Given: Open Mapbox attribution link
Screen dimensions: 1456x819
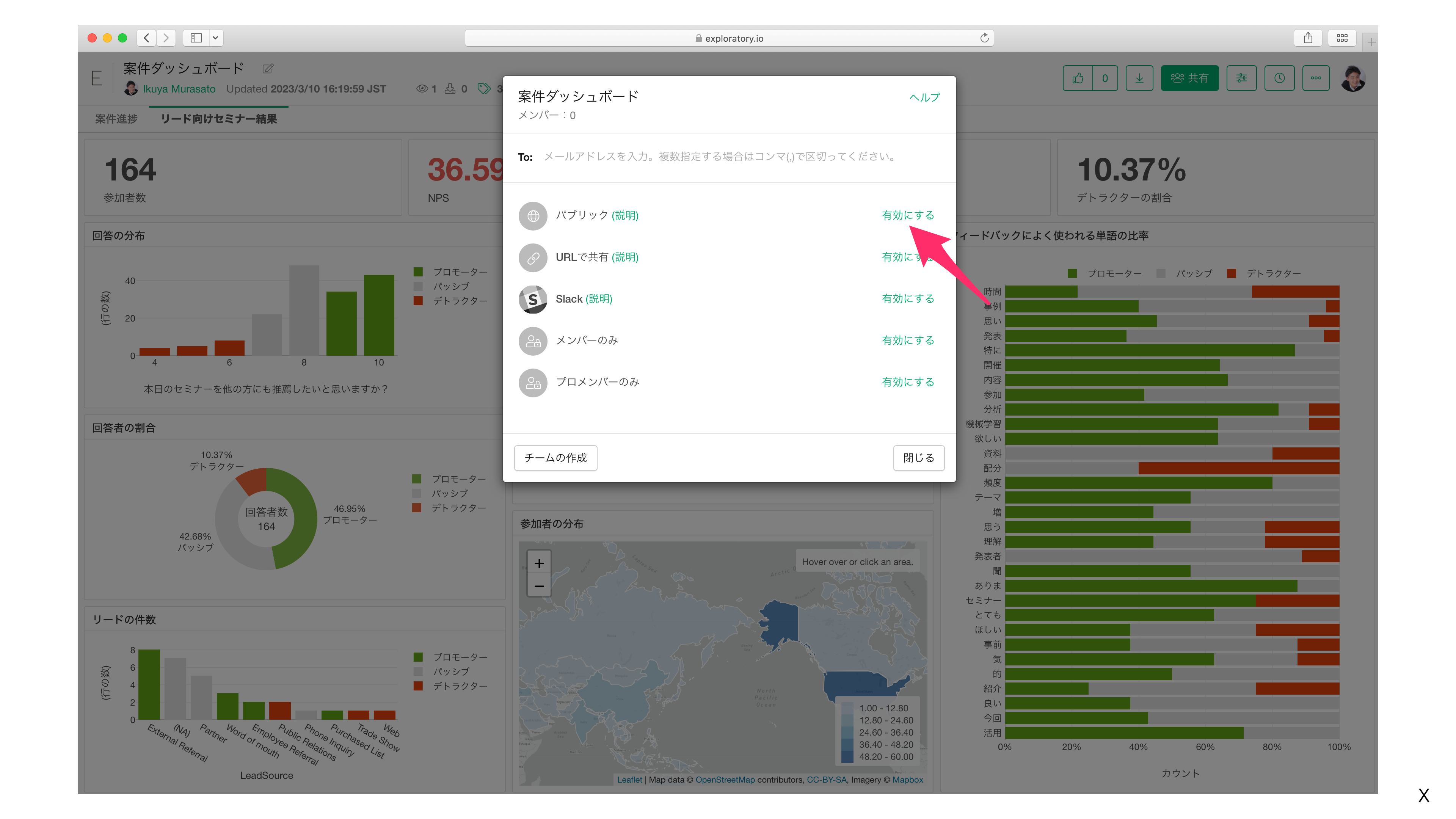Looking at the screenshot, I should pos(907,780).
